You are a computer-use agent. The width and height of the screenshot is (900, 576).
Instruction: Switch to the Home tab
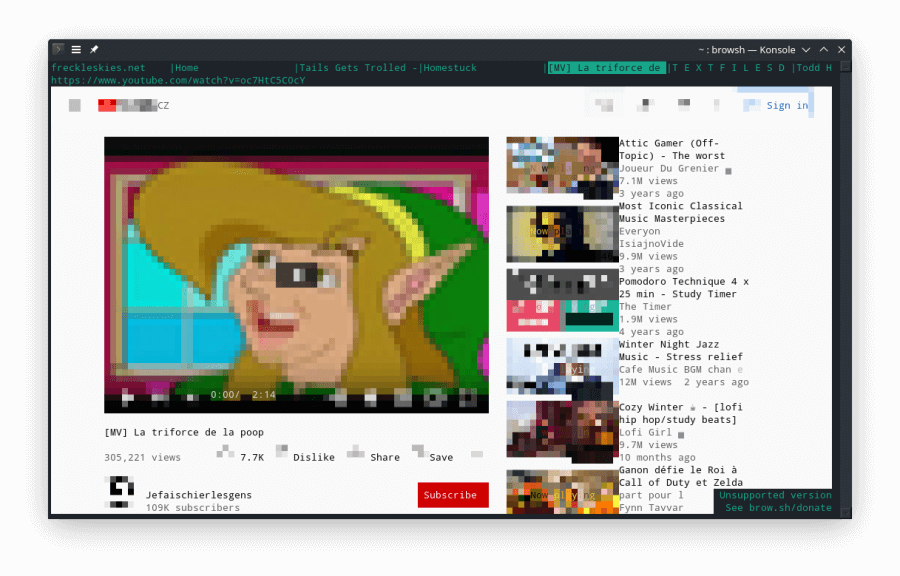coord(187,68)
